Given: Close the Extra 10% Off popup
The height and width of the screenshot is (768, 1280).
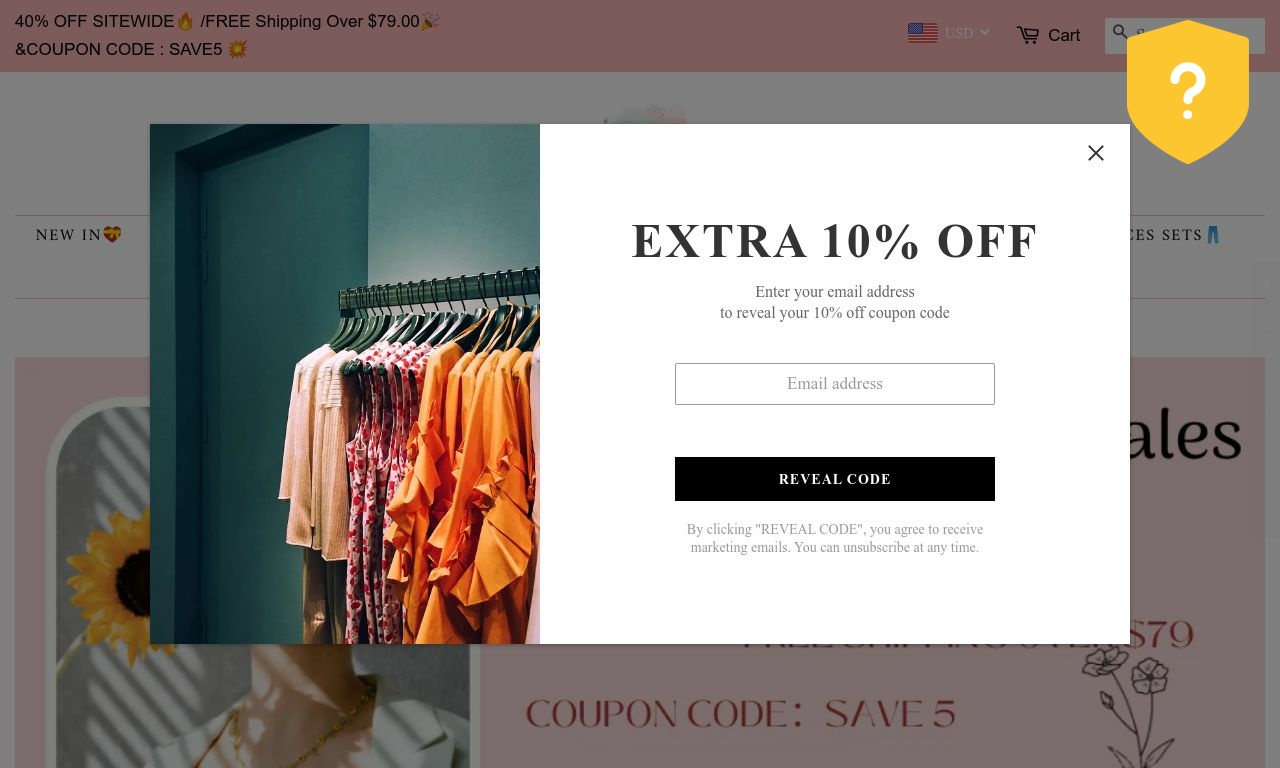Looking at the screenshot, I should point(1096,153).
